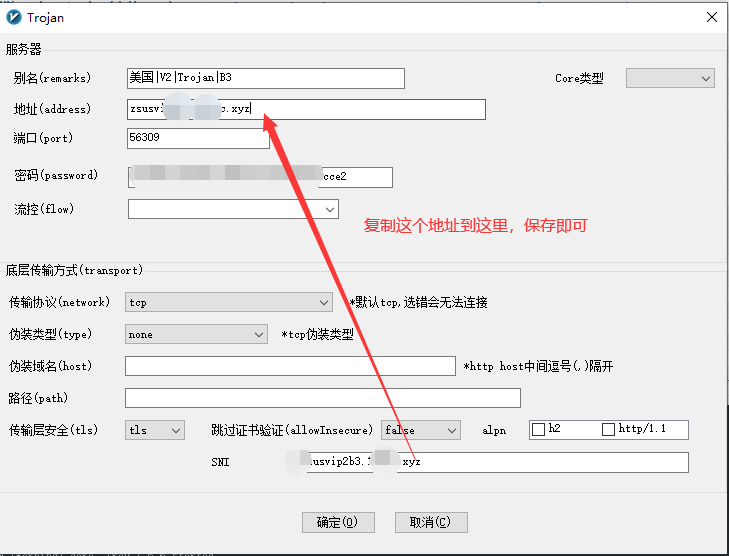This screenshot has height=556, width=729.
Task: Click the 伪装类型(type) label
Action: point(51,334)
